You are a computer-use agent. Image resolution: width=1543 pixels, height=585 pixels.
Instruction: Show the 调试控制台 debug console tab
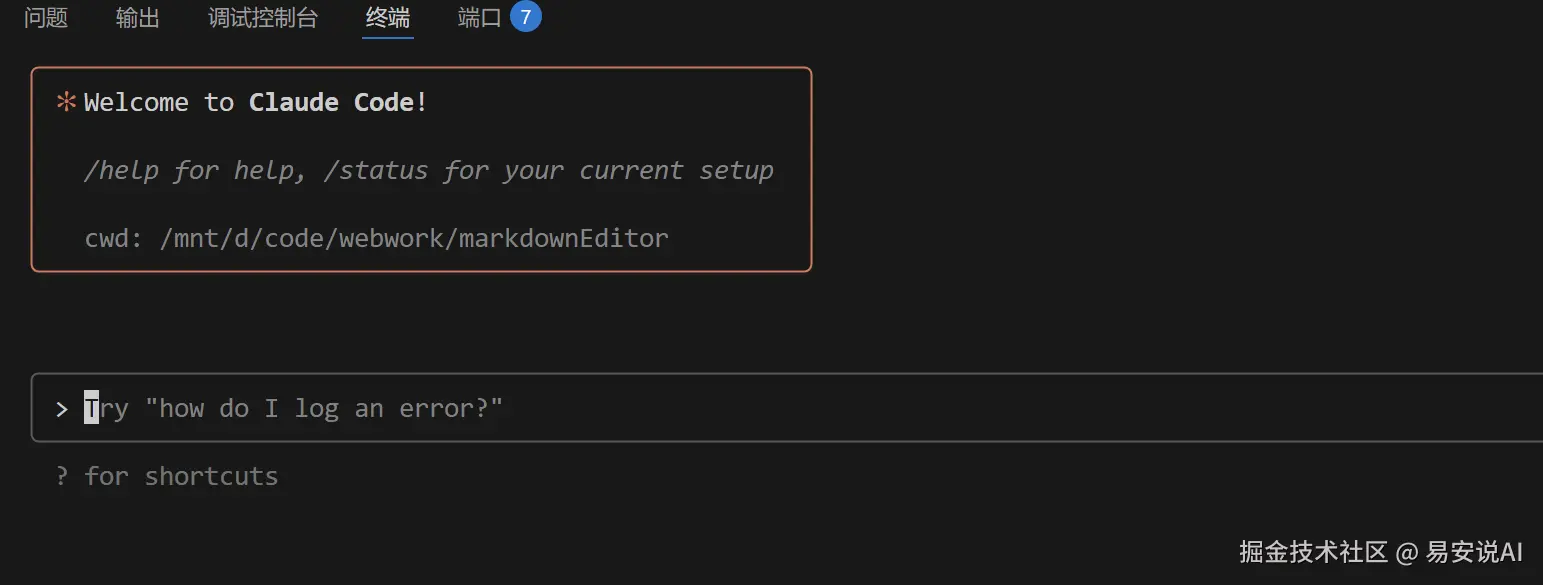pos(263,18)
